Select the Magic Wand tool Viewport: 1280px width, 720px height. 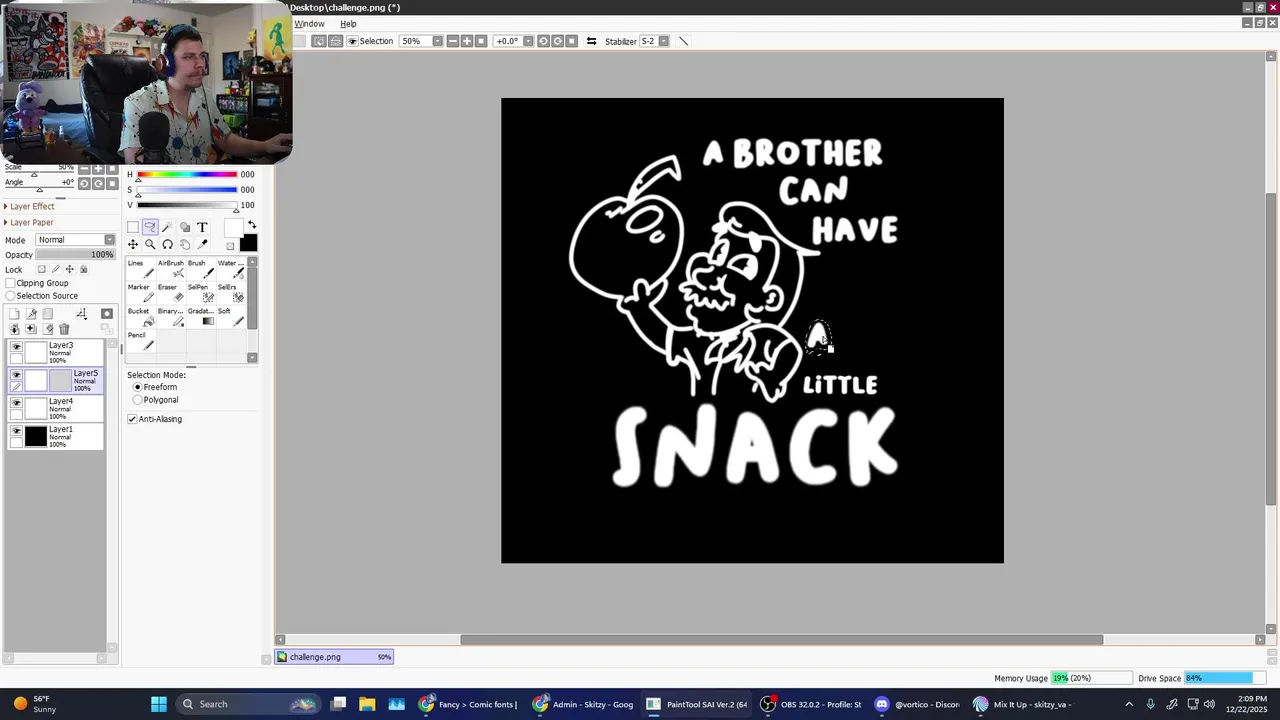coord(167,227)
